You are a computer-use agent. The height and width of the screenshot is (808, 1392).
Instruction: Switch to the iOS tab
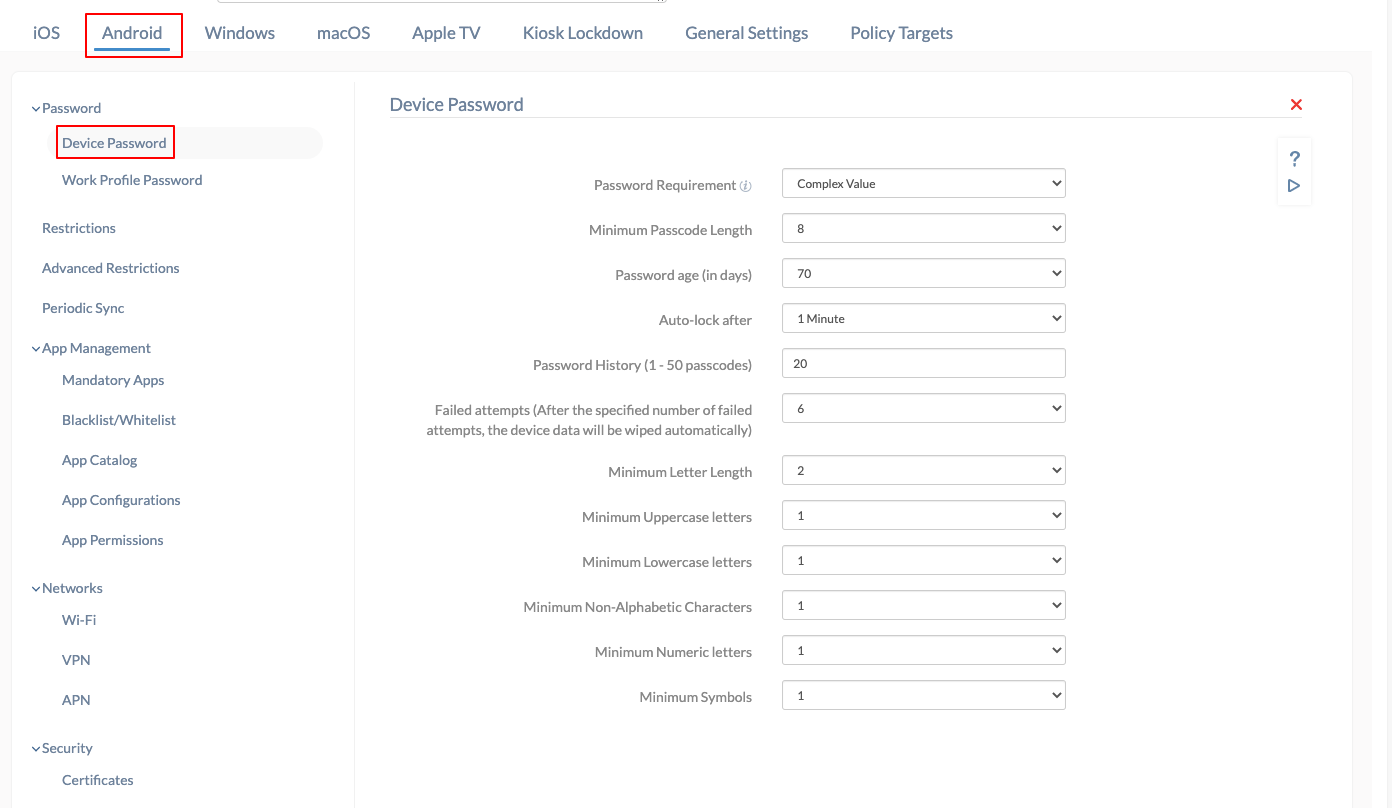[x=46, y=32]
